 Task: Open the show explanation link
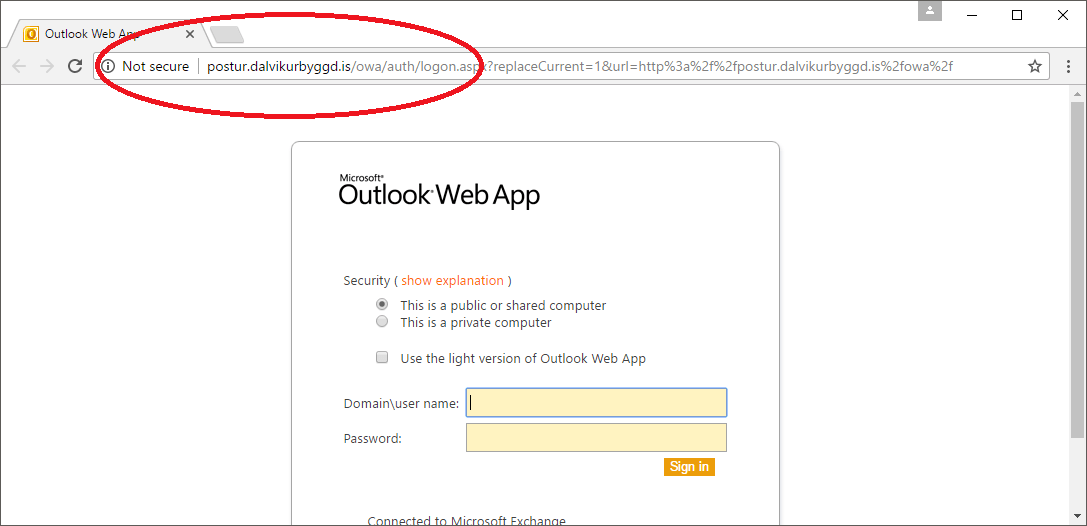click(452, 281)
